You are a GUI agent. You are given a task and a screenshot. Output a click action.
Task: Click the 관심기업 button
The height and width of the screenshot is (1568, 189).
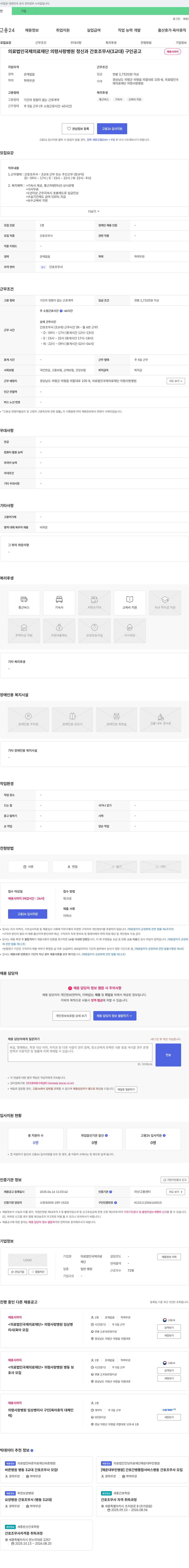[x=18, y=1272]
